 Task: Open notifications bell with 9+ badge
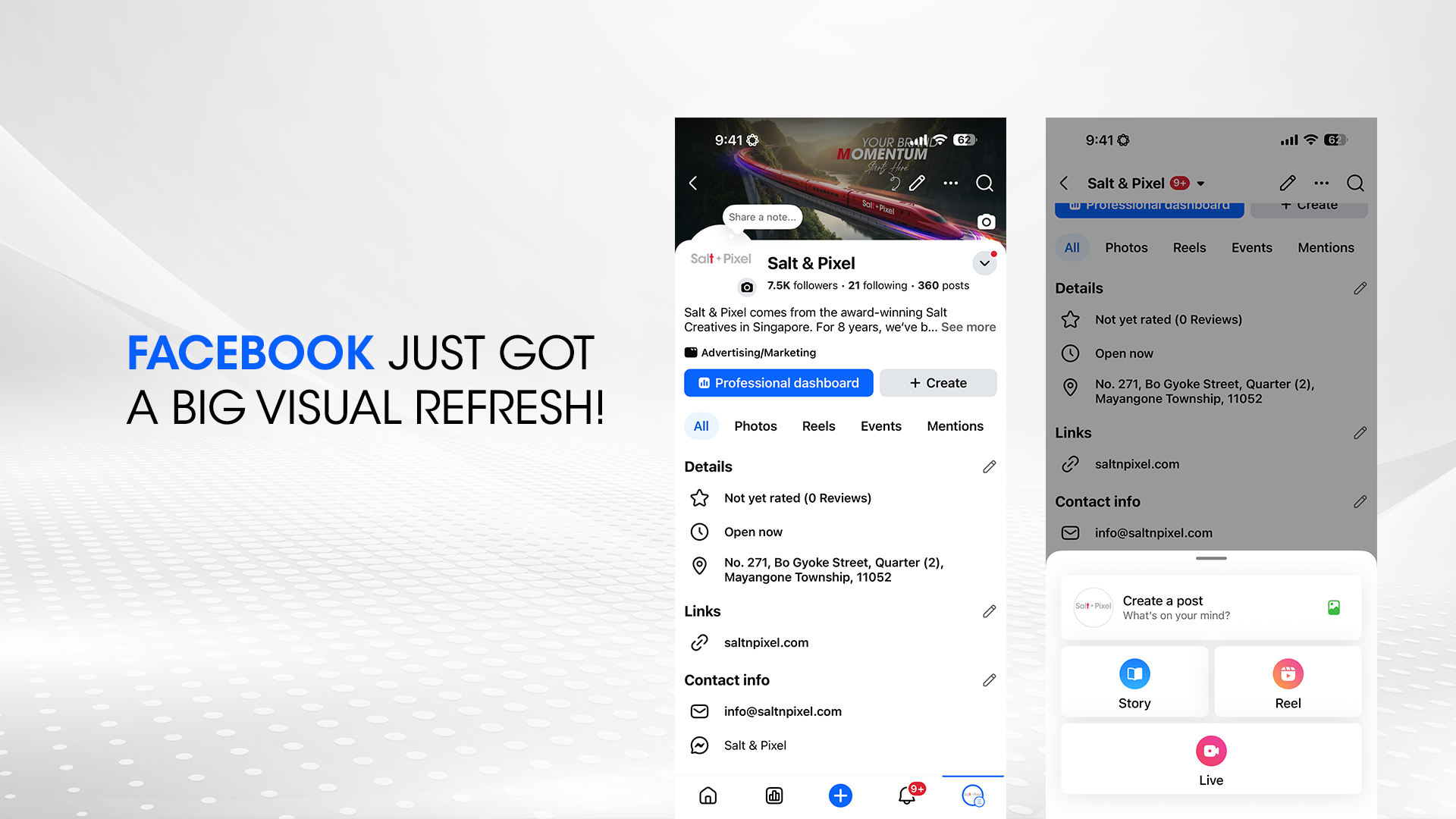click(907, 795)
